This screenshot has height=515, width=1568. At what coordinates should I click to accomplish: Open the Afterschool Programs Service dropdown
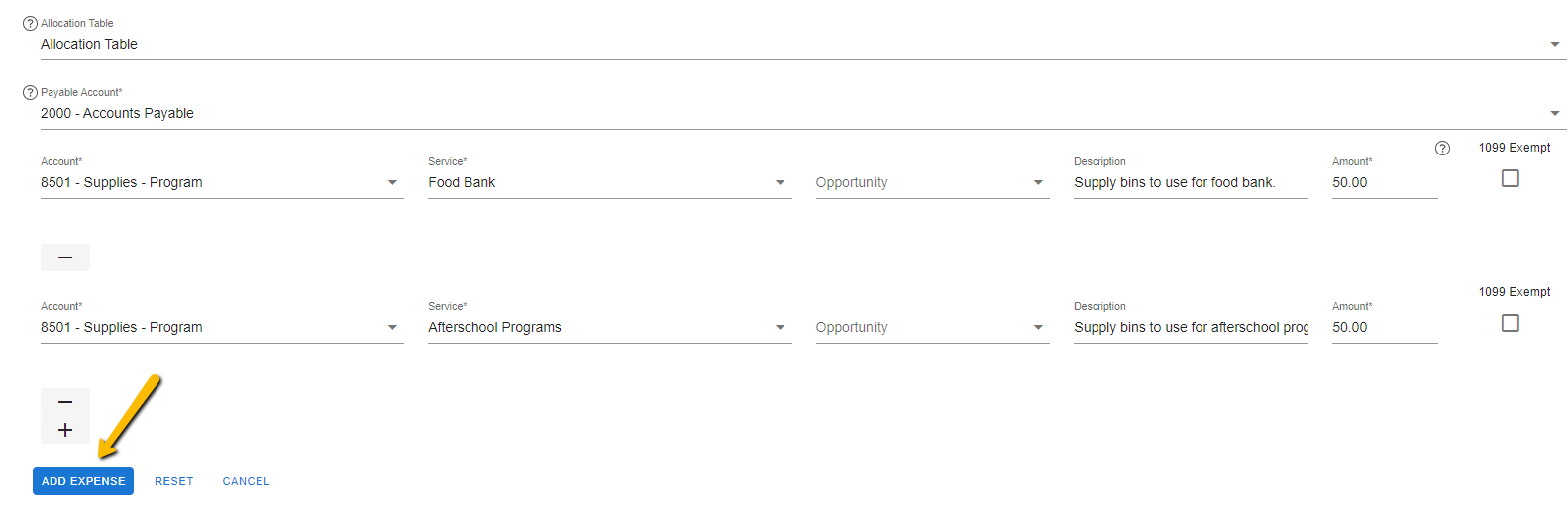(610, 327)
